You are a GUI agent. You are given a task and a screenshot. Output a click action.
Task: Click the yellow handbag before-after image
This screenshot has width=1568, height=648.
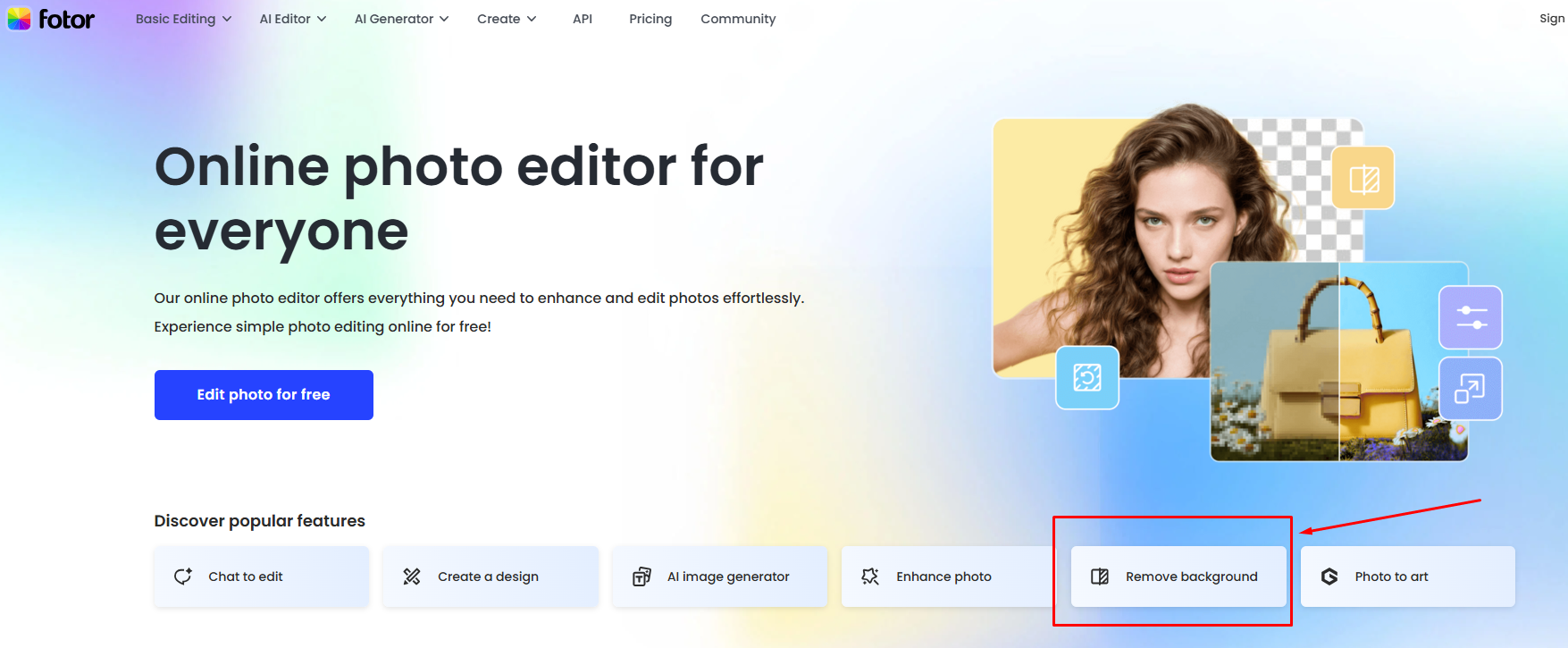coord(1339,361)
